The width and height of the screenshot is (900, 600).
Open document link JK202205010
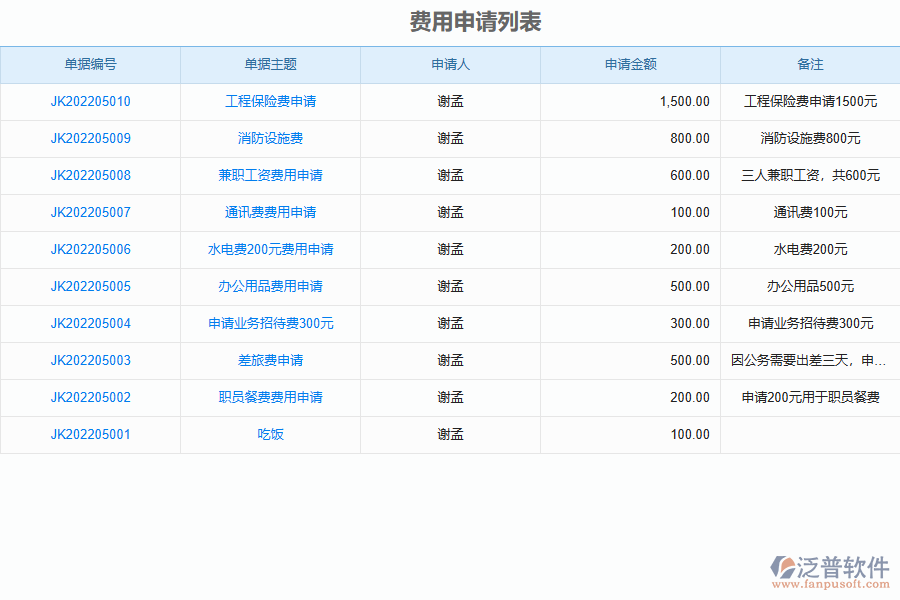[x=91, y=102]
